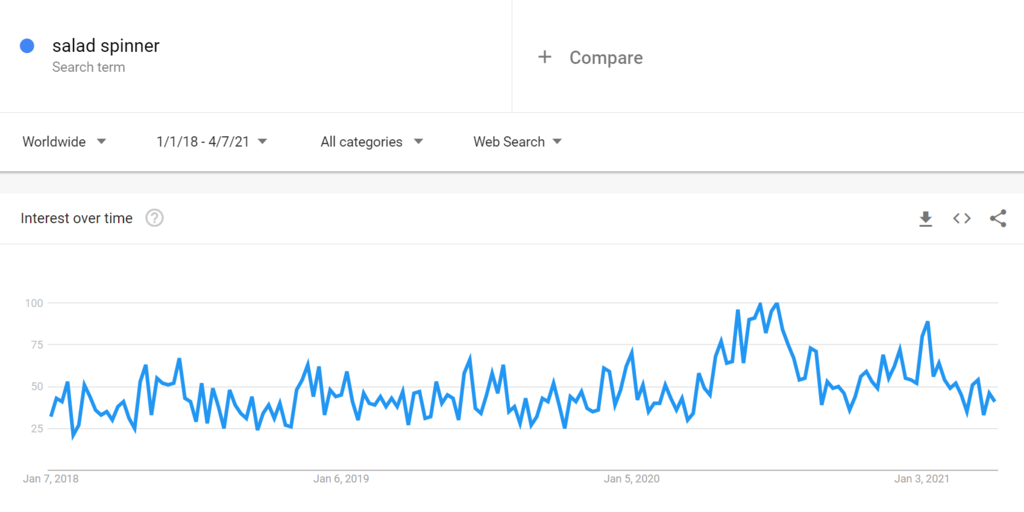The height and width of the screenshot is (512, 1024).
Task: Click the Interest over time heading
Action: pos(77,218)
